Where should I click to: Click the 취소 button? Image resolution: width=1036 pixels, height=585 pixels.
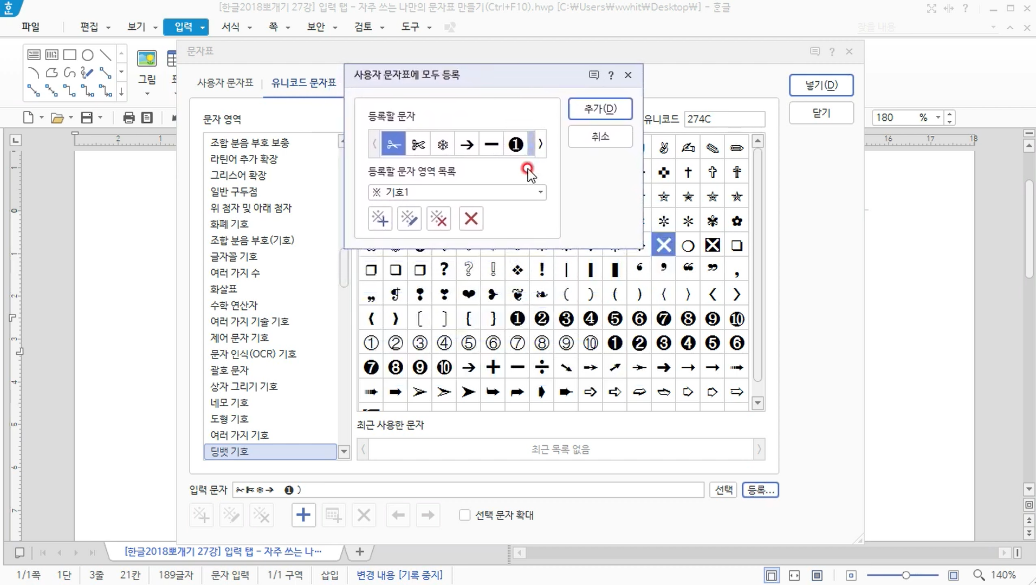click(x=600, y=137)
